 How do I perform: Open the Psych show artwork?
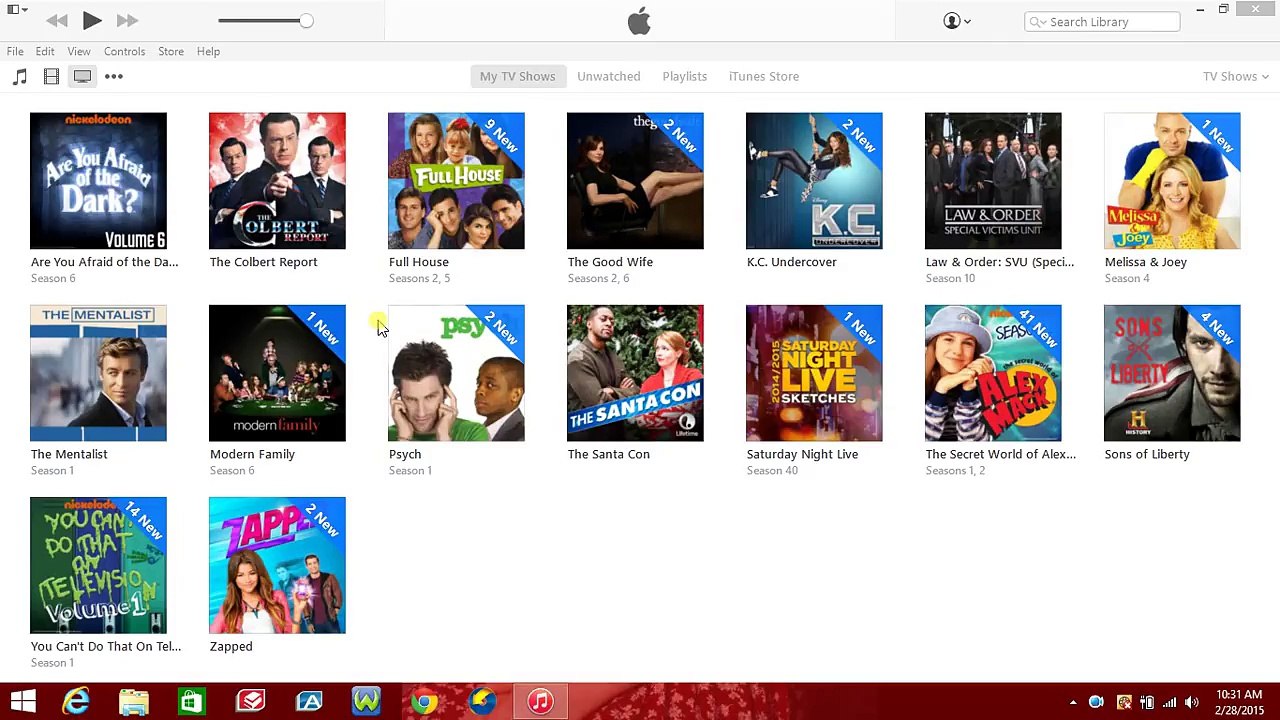(456, 373)
